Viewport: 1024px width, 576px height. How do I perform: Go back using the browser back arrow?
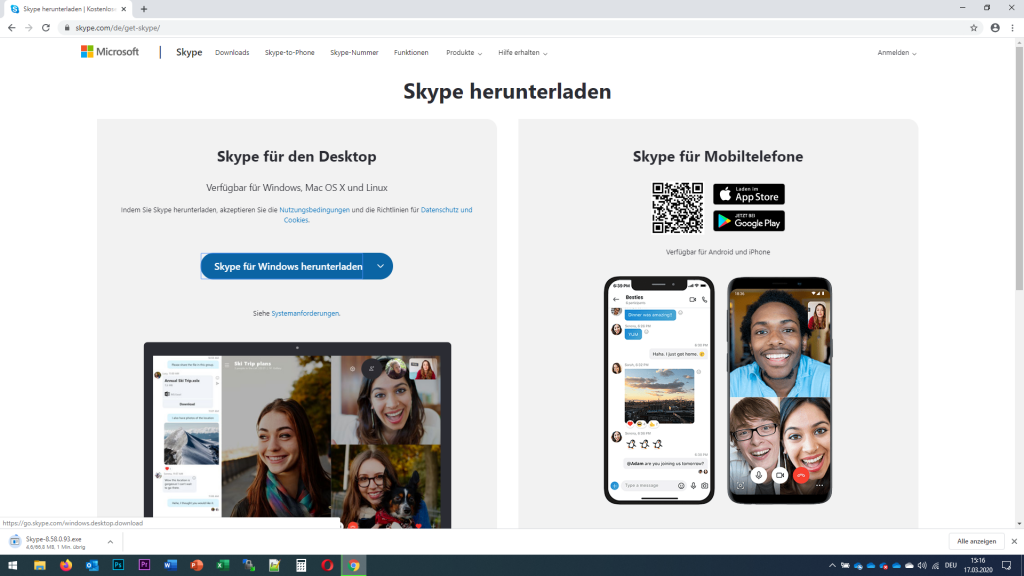[x=12, y=28]
